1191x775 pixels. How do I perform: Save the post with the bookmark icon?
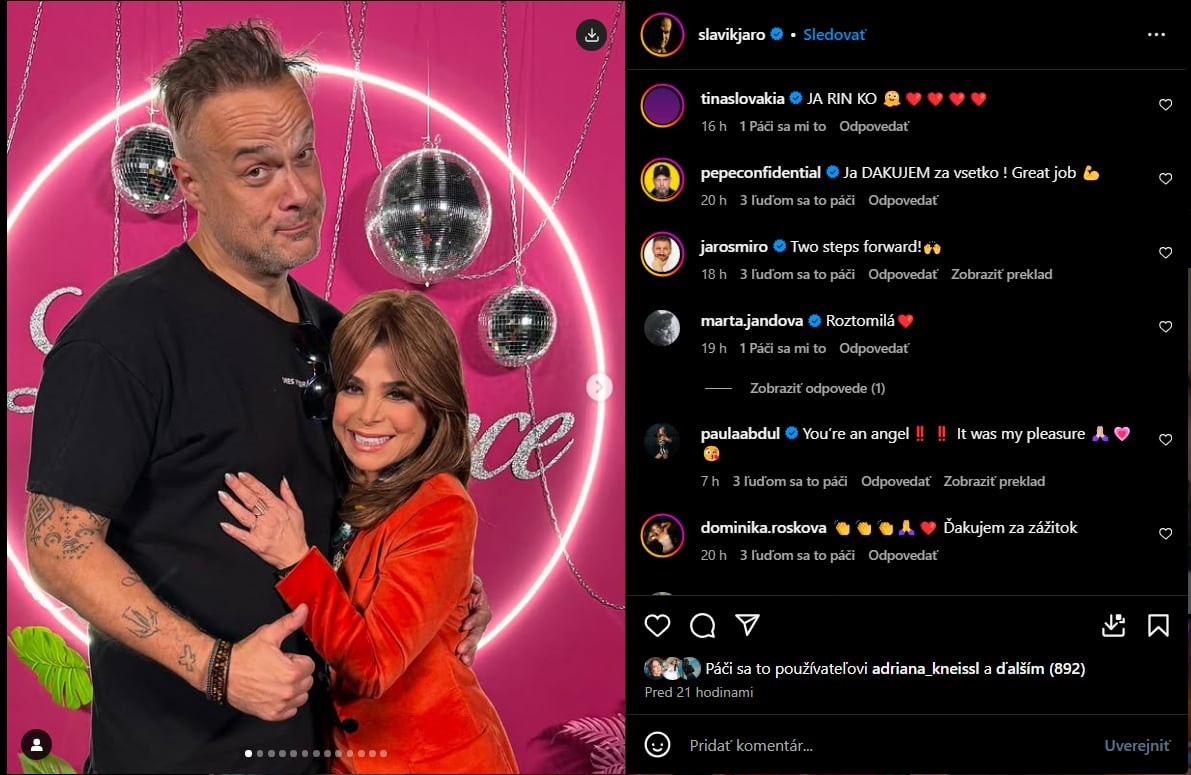pos(1158,625)
